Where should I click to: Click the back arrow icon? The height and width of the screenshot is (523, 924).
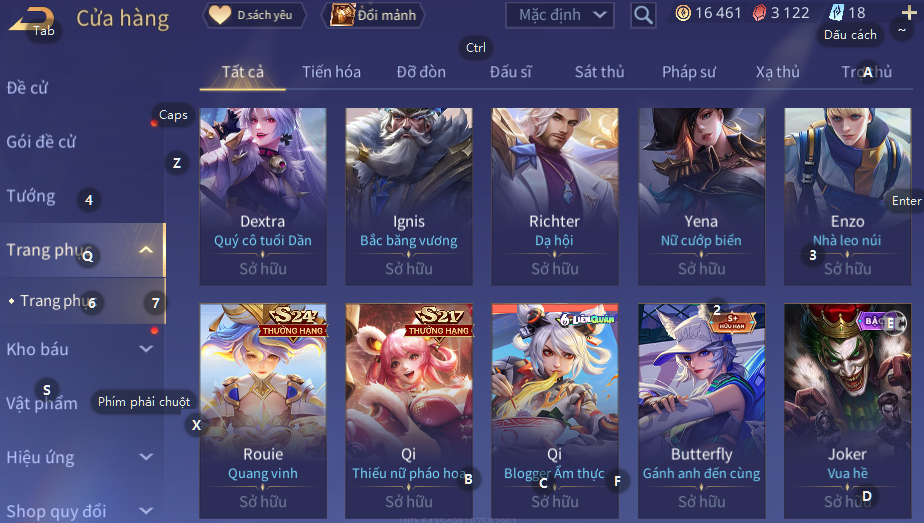[32, 19]
